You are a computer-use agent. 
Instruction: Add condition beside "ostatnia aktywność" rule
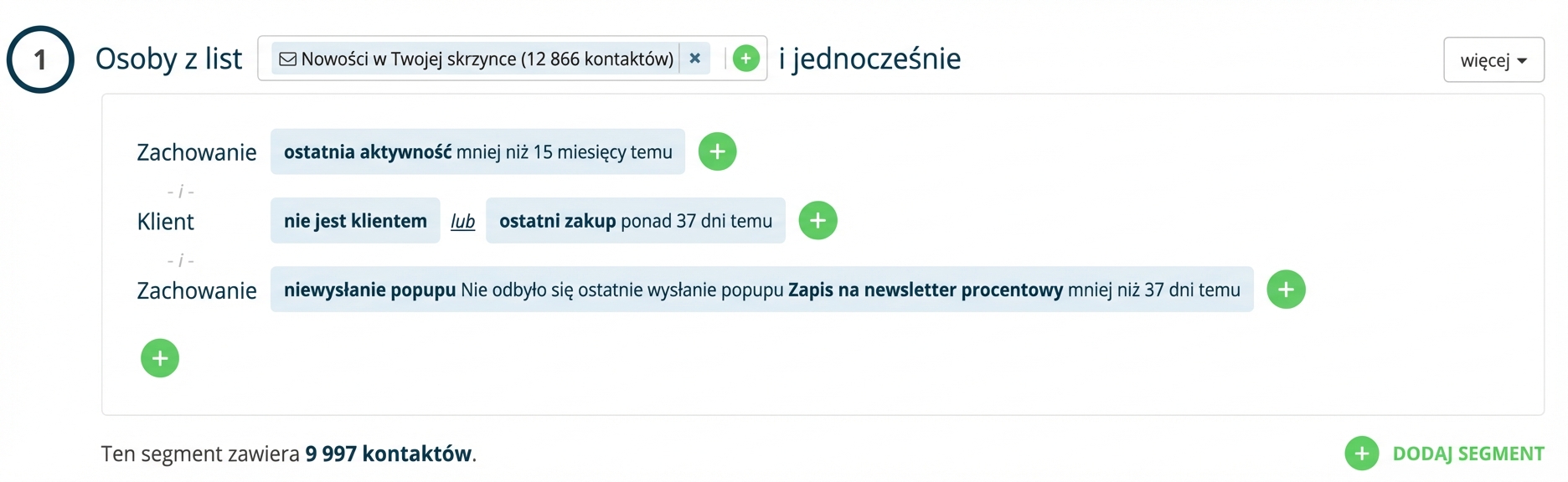click(x=717, y=151)
